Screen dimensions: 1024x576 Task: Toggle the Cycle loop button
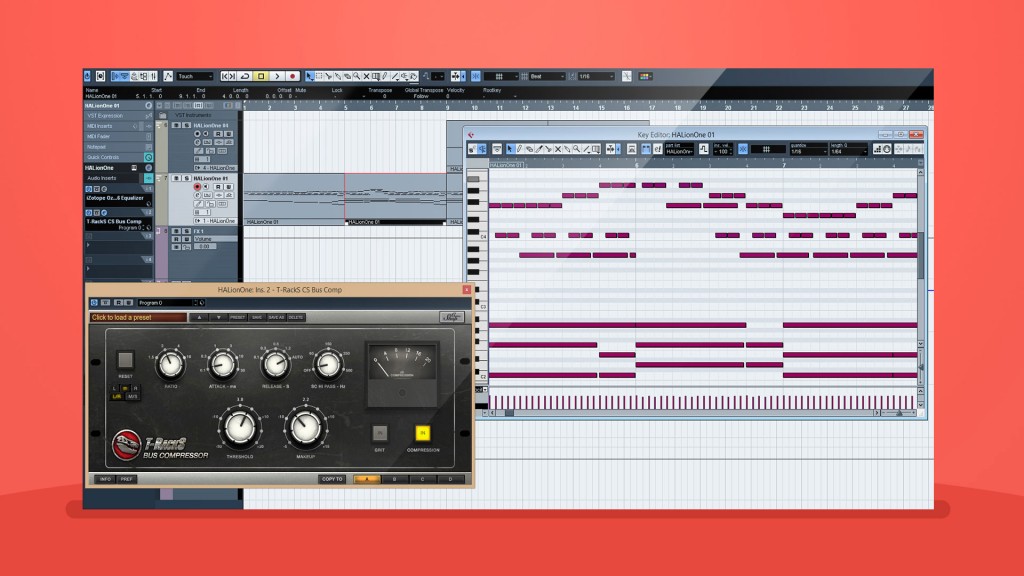point(245,76)
